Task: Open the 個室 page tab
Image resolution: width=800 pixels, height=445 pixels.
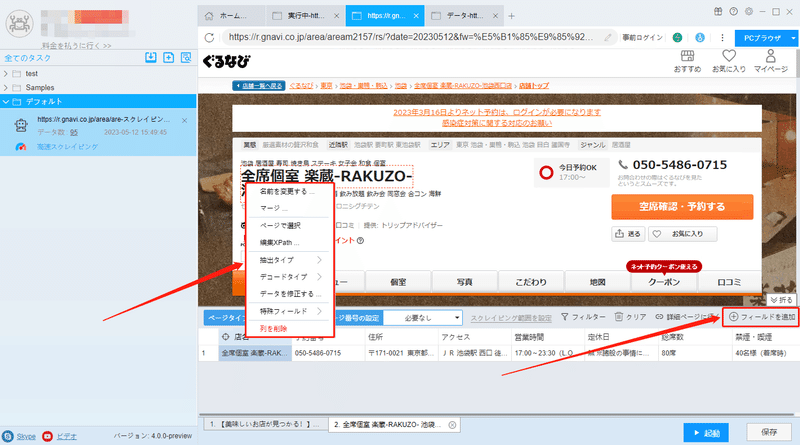Action: [x=398, y=282]
